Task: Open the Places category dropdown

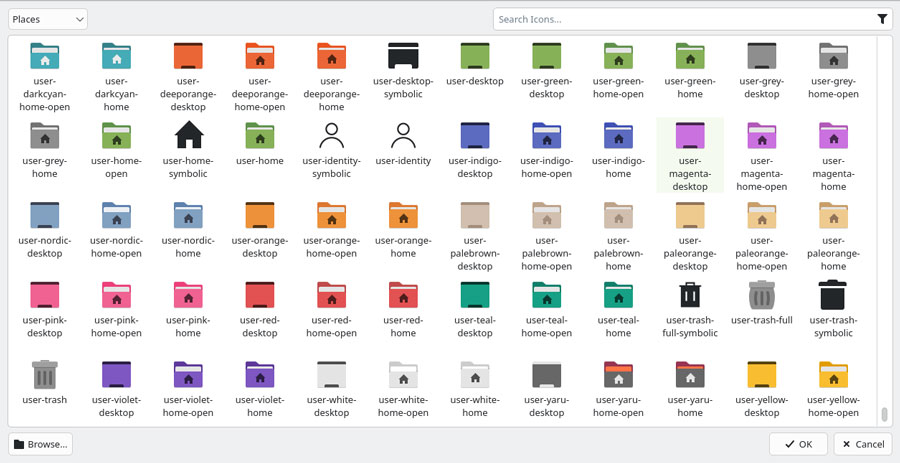Action: pos(48,19)
